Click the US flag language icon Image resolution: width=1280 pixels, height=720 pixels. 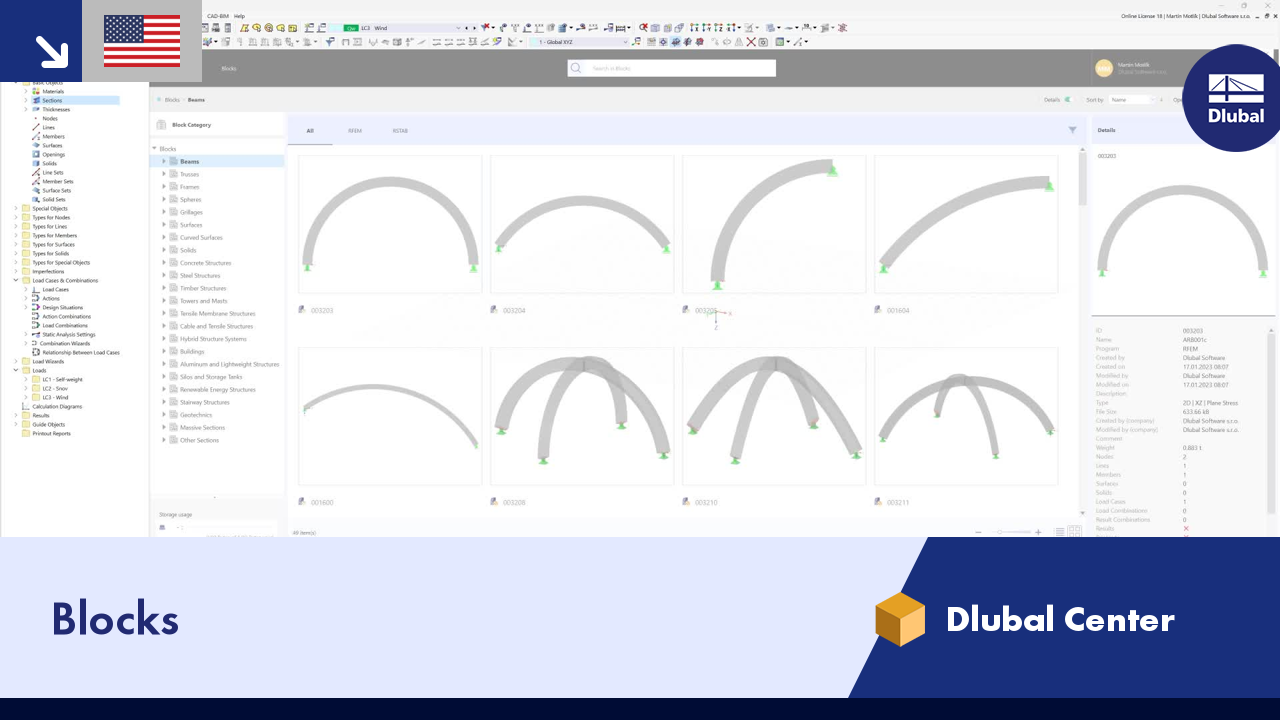[x=141, y=41]
